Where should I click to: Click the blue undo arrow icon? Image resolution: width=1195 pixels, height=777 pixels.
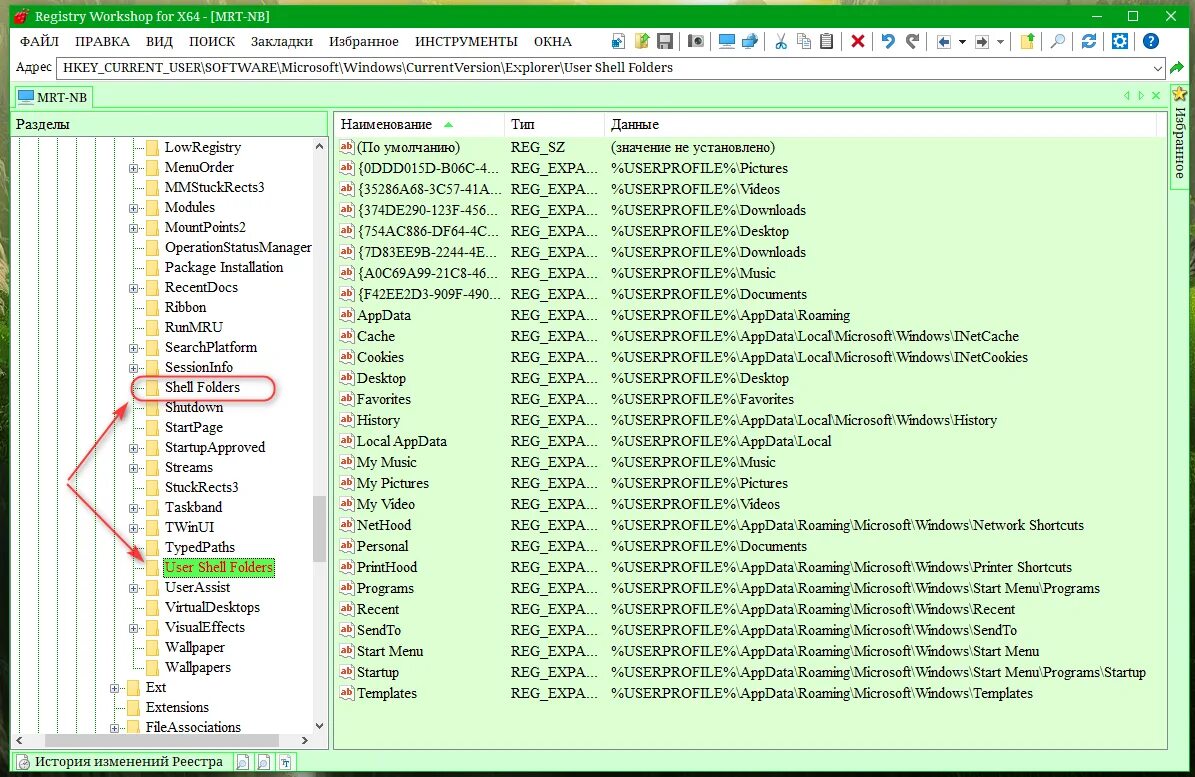(x=888, y=41)
